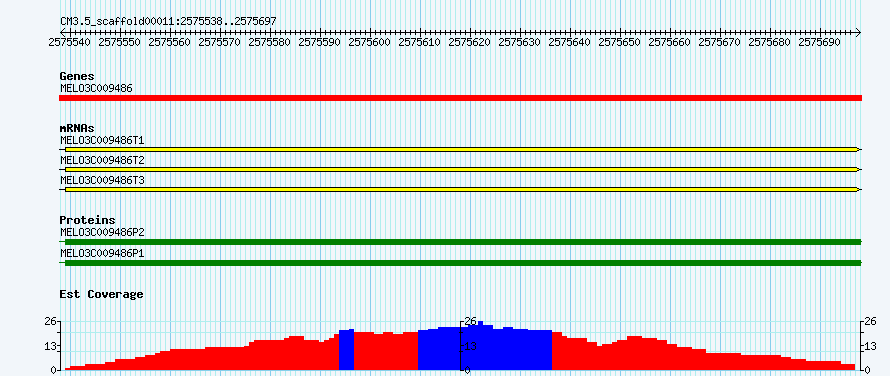Click the red MELO3C009486 gene bar
This screenshot has height=376, width=890.
(x=460, y=98)
